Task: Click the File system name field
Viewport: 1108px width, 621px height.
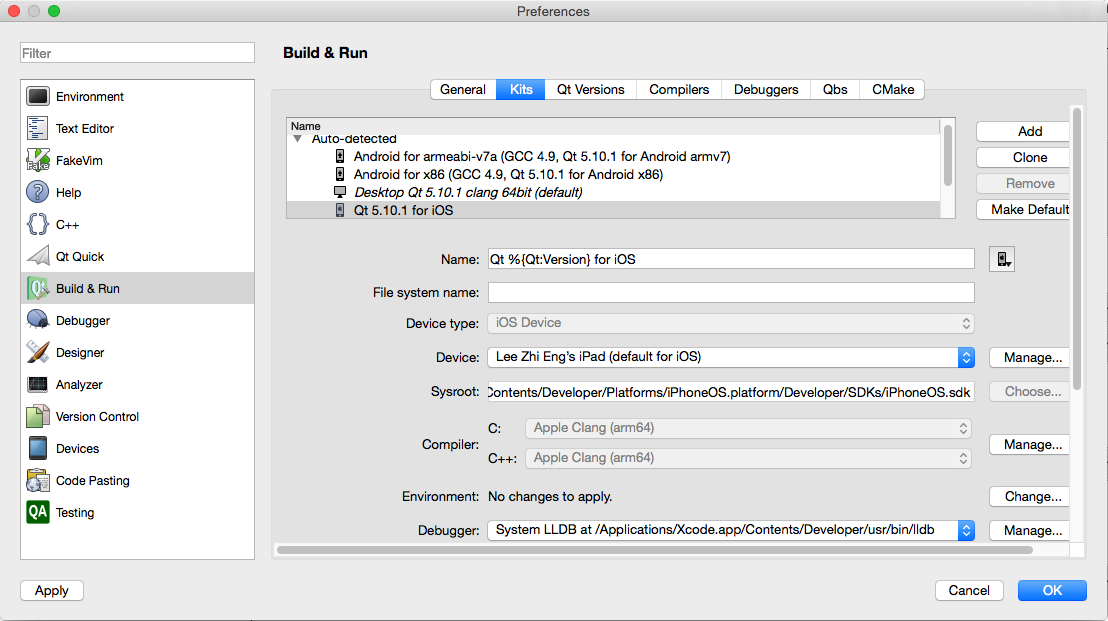Action: tap(731, 292)
